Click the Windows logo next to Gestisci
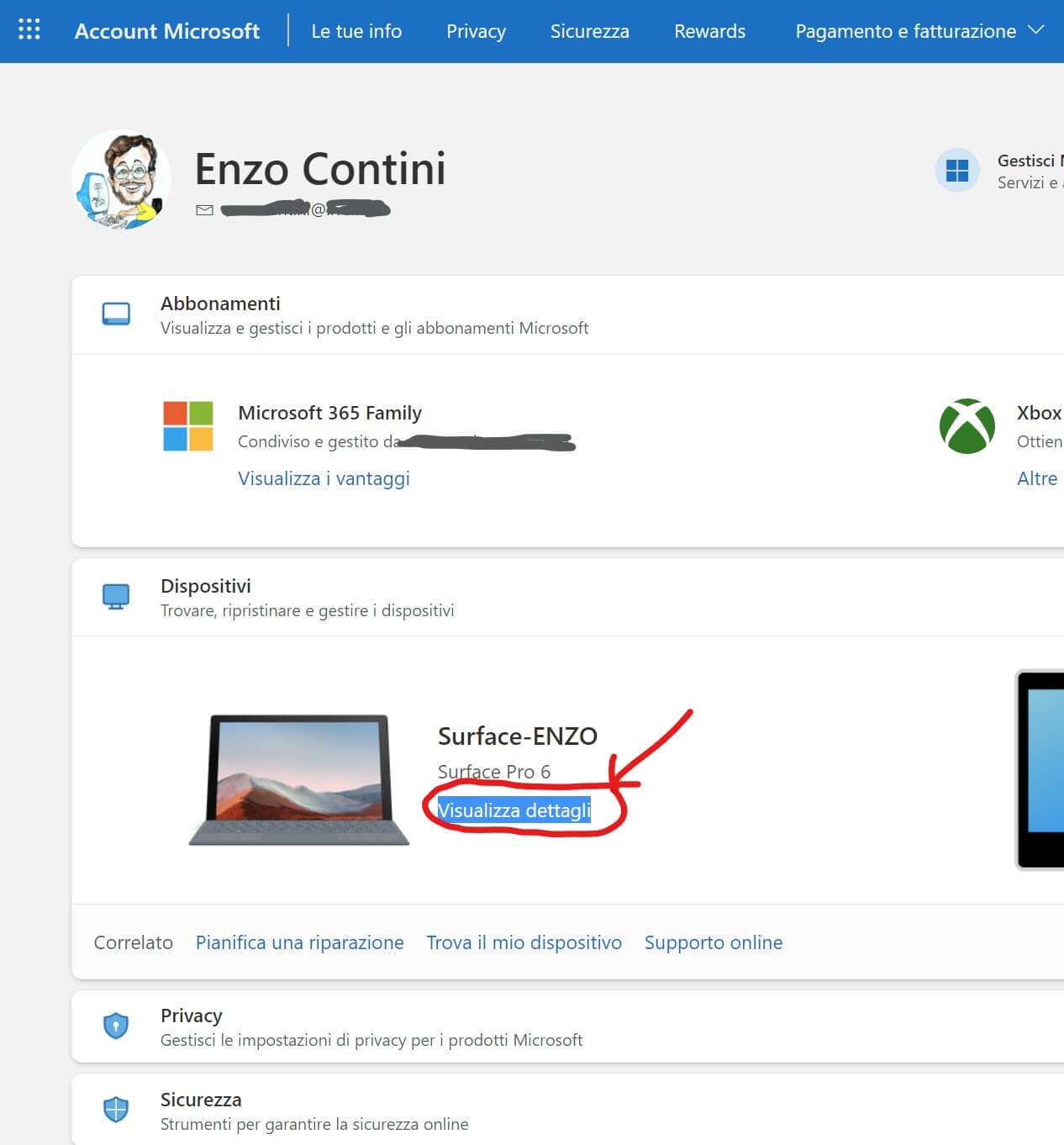This screenshot has height=1145, width=1064. (956, 171)
